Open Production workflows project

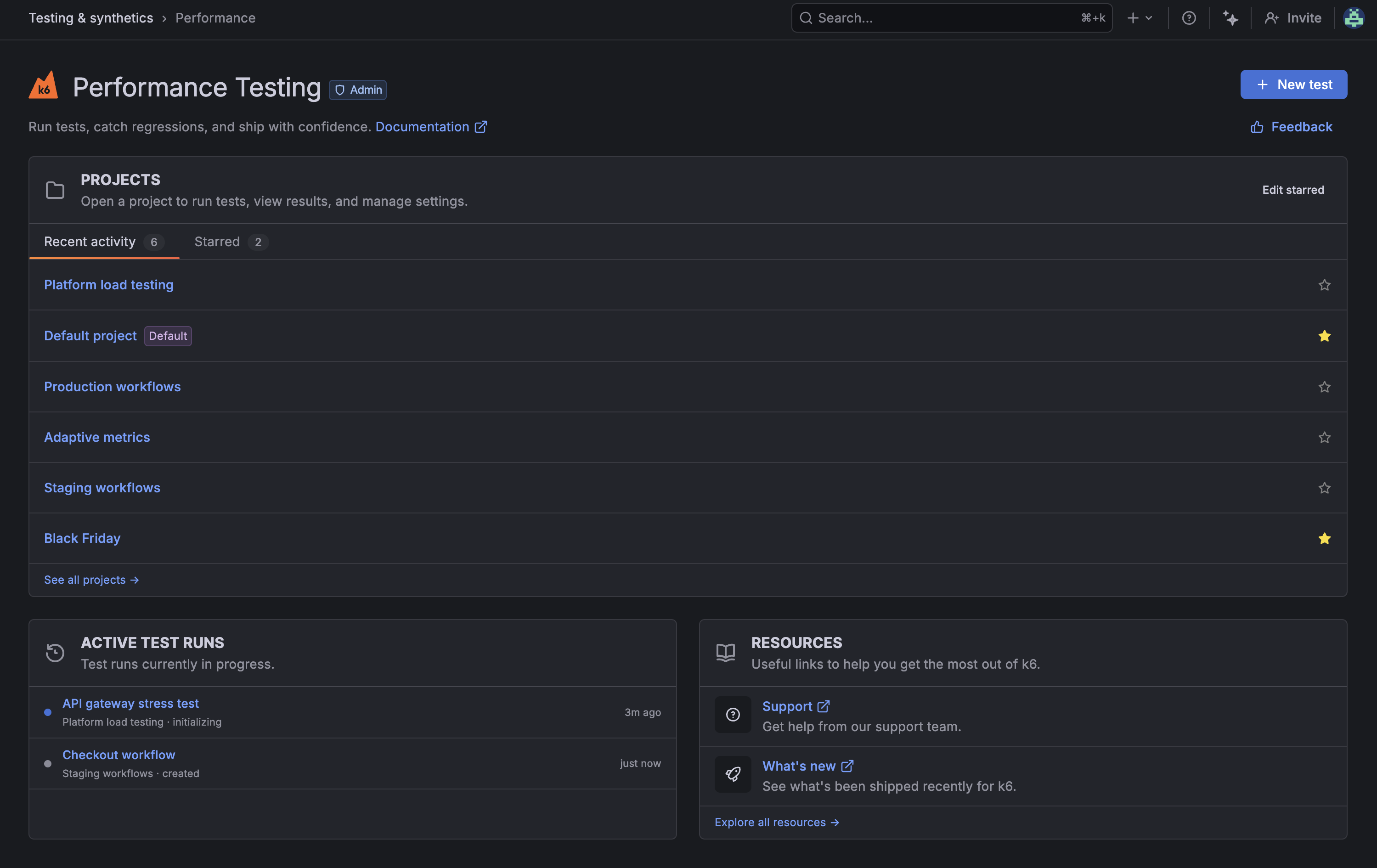pyautogui.click(x=112, y=387)
